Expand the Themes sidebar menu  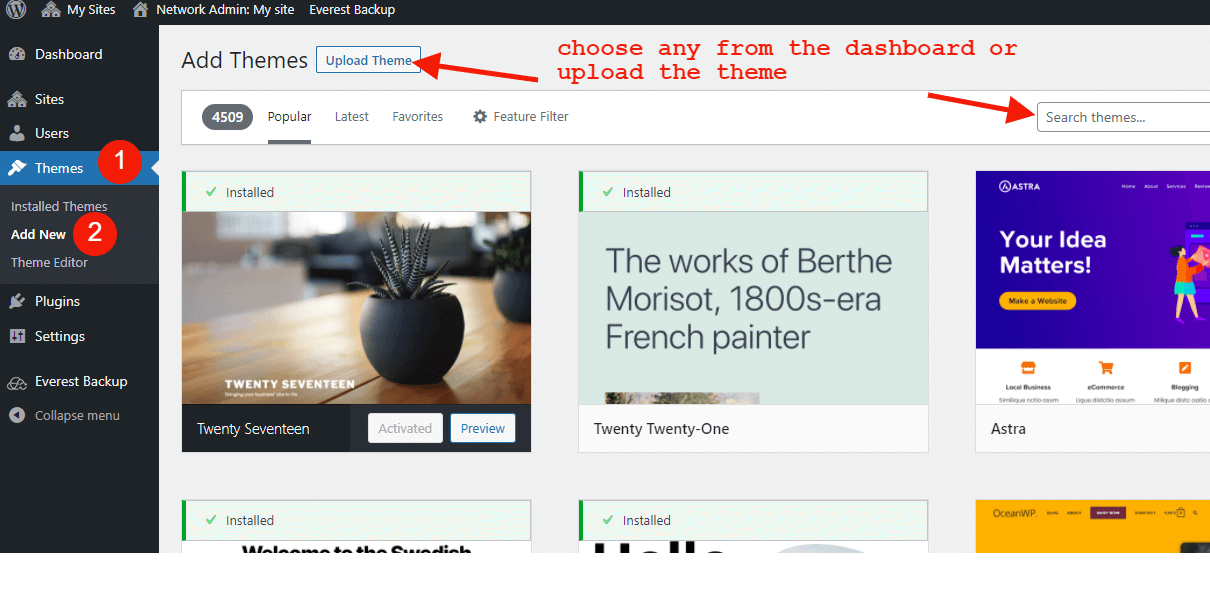coord(58,168)
